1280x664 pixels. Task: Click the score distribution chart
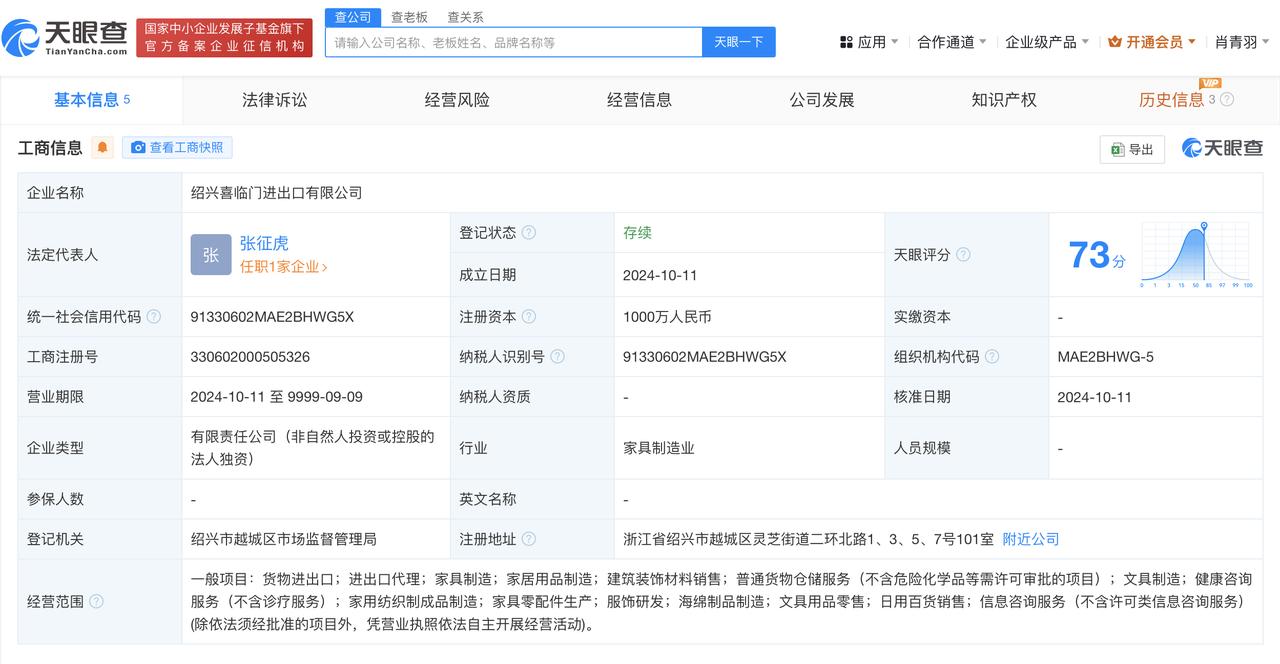coord(1196,255)
